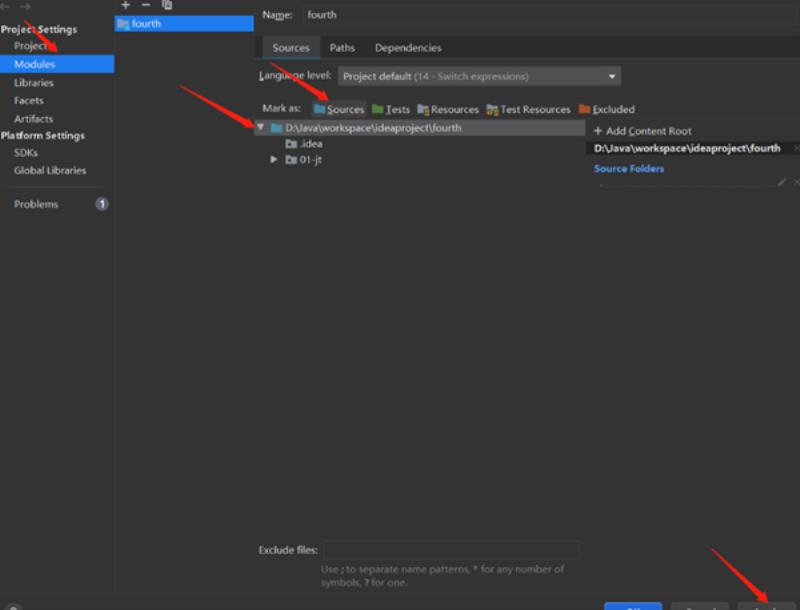Open SDKs under Platform Settings

26,152
